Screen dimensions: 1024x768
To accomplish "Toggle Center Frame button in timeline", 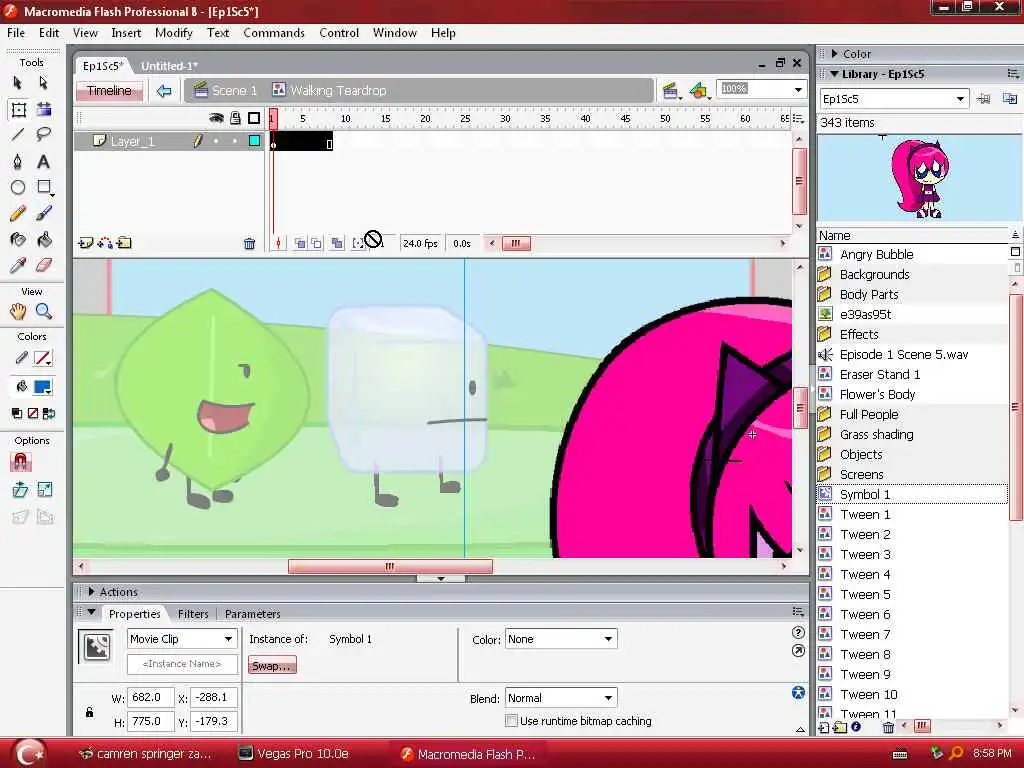I will (278, 244).
